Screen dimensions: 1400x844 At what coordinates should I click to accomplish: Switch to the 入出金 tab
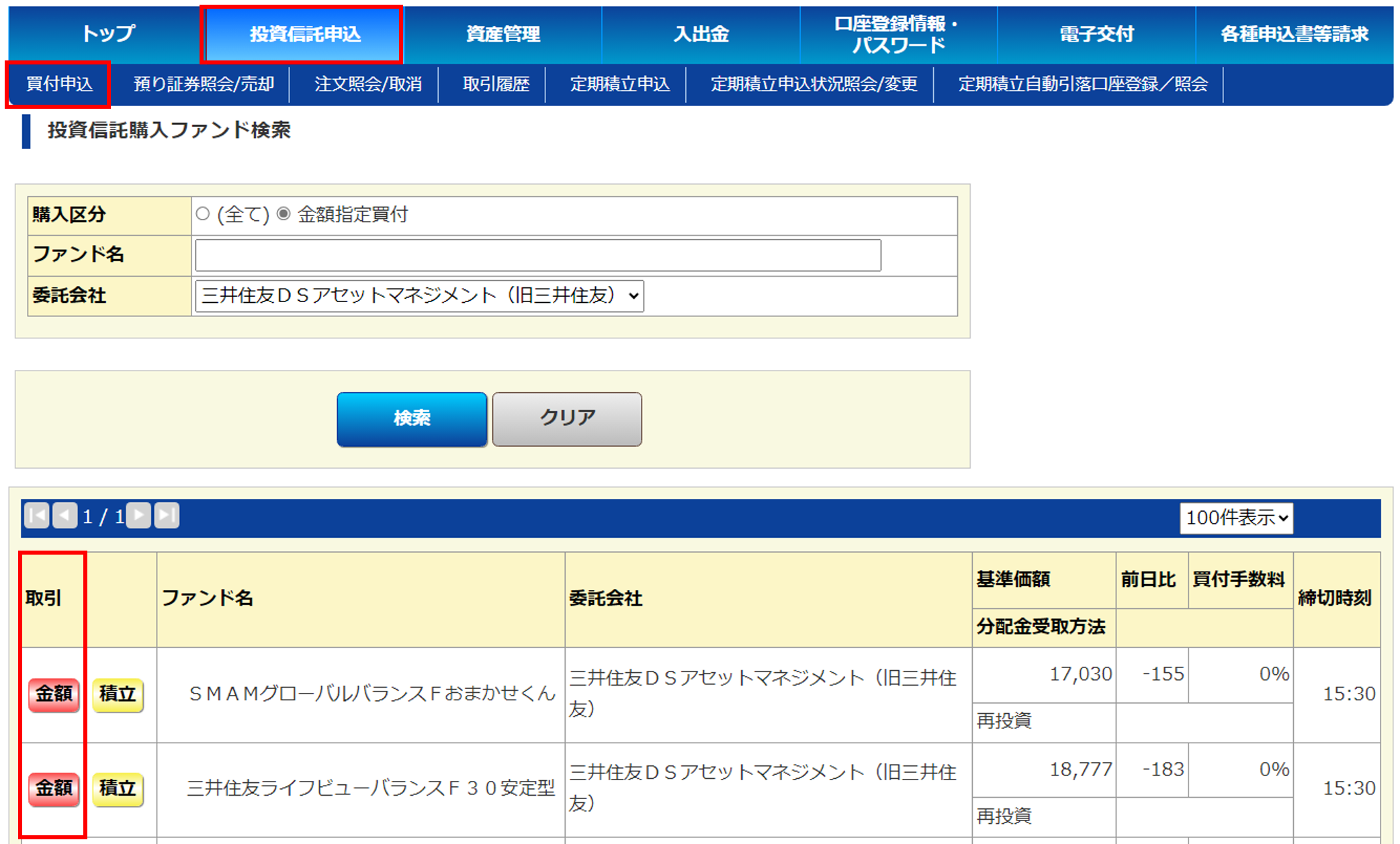[x=701, y=34]
